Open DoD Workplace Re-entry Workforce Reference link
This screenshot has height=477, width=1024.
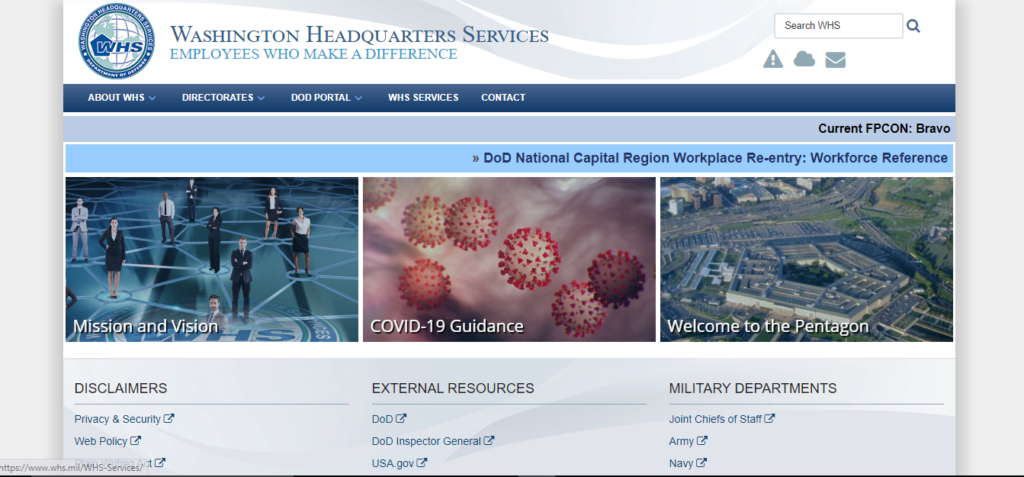715,158
